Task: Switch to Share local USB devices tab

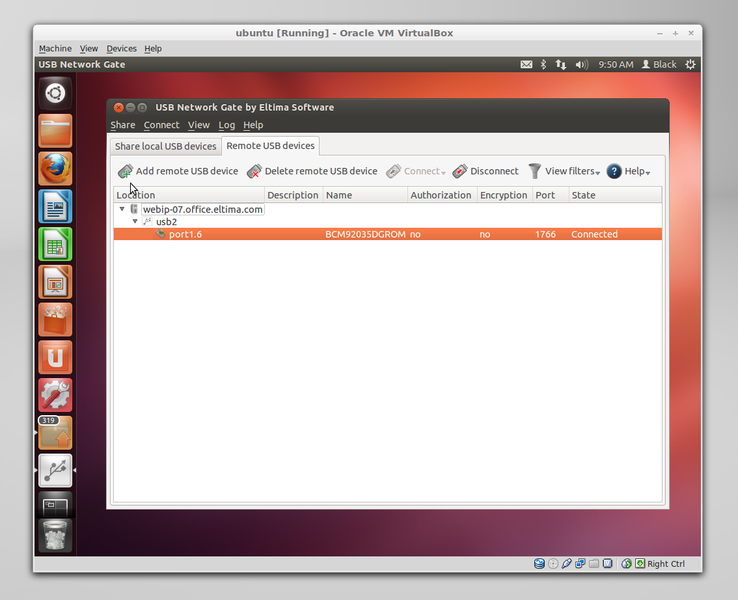Action: (166, 146)
